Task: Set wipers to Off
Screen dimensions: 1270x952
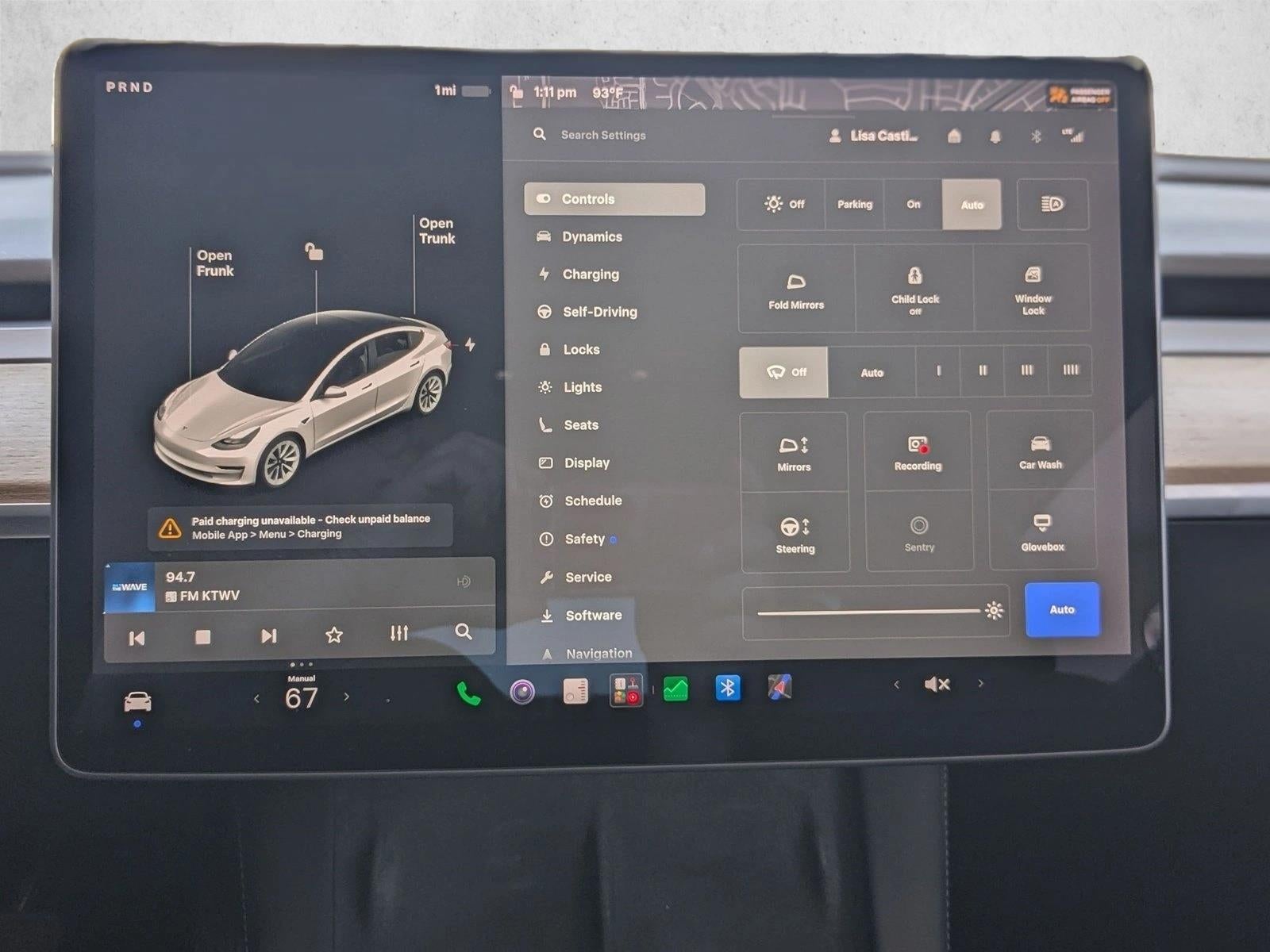Action: pyautogui.click(x=783, y=372)
